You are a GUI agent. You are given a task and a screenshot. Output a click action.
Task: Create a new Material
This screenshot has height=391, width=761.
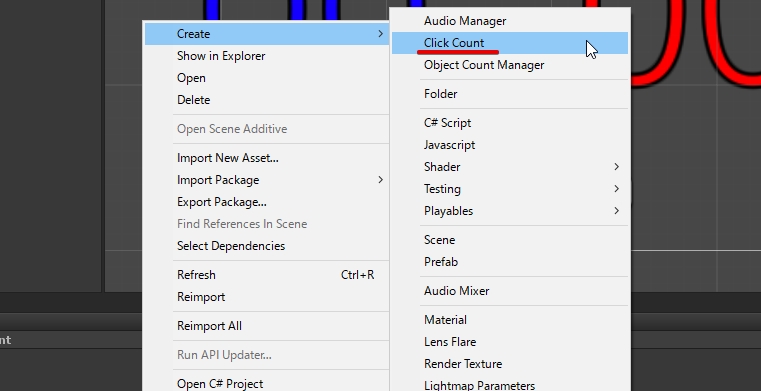coord(510,320)
